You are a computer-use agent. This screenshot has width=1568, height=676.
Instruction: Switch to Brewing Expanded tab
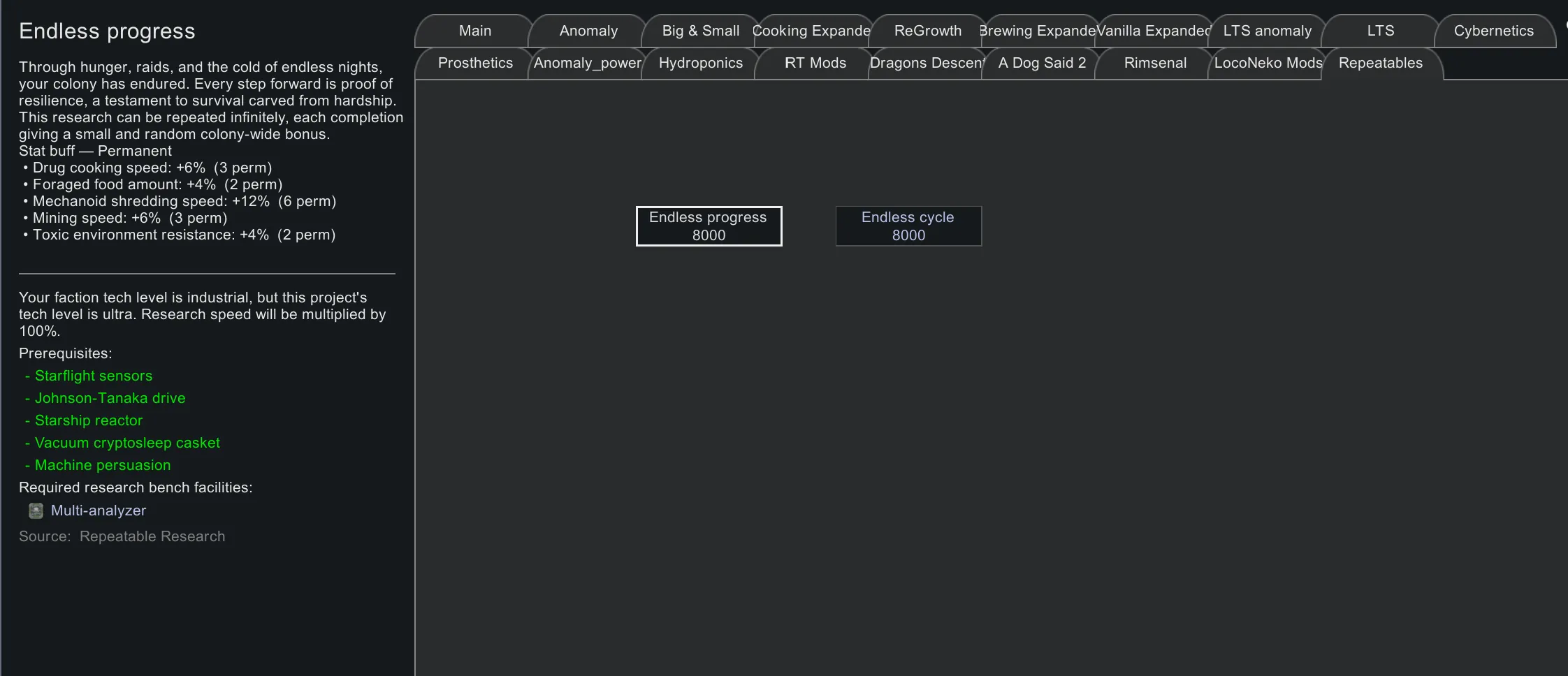[1038, 31]
